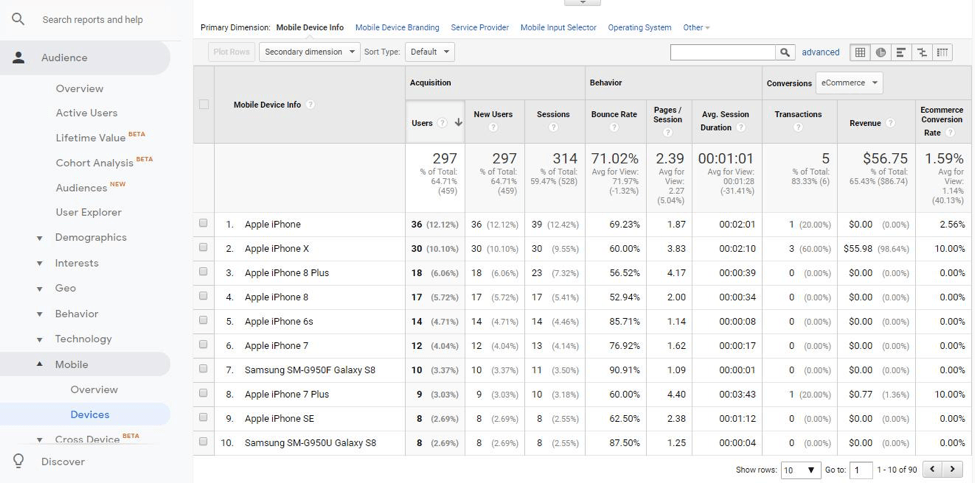975x483 pixels.
Task: Click the magnifier button beside table search
Action: point(785,52)
